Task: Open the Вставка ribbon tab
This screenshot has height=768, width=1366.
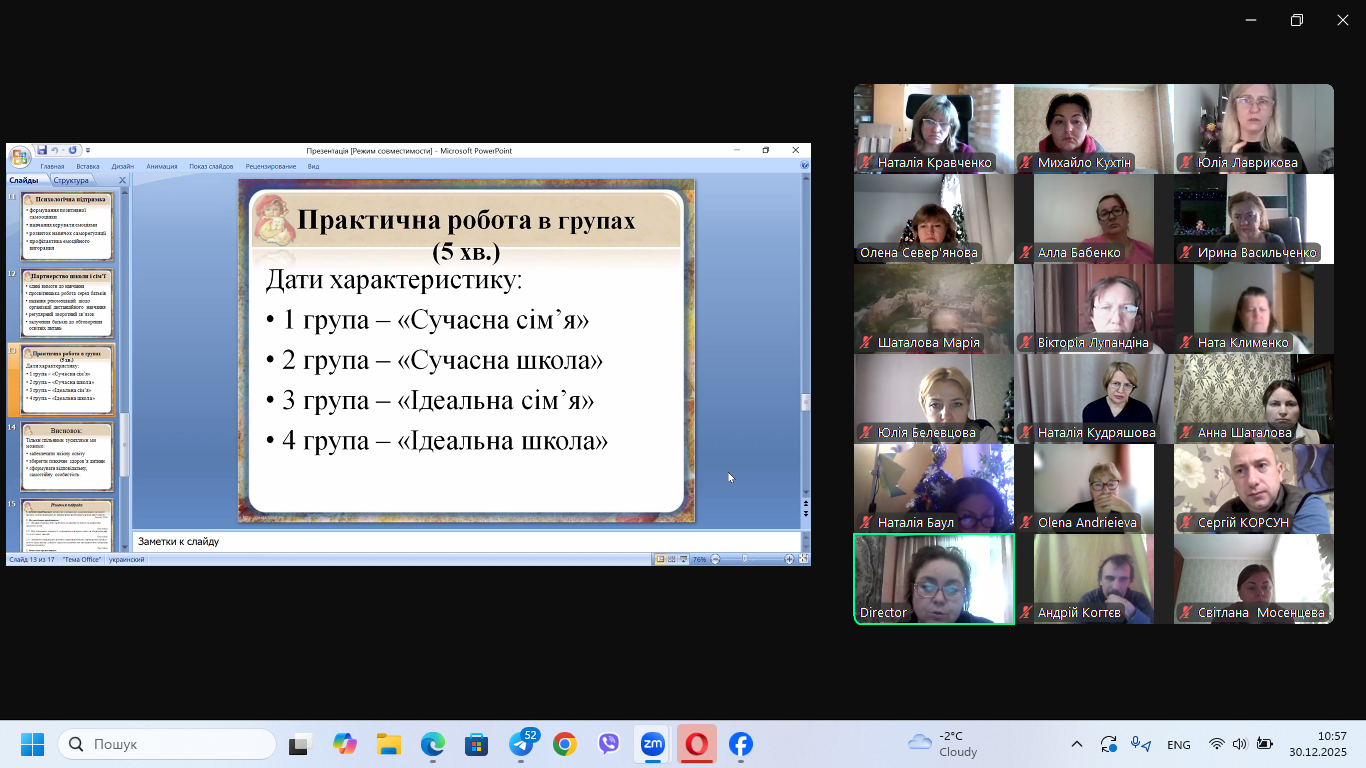Action: 87,166
